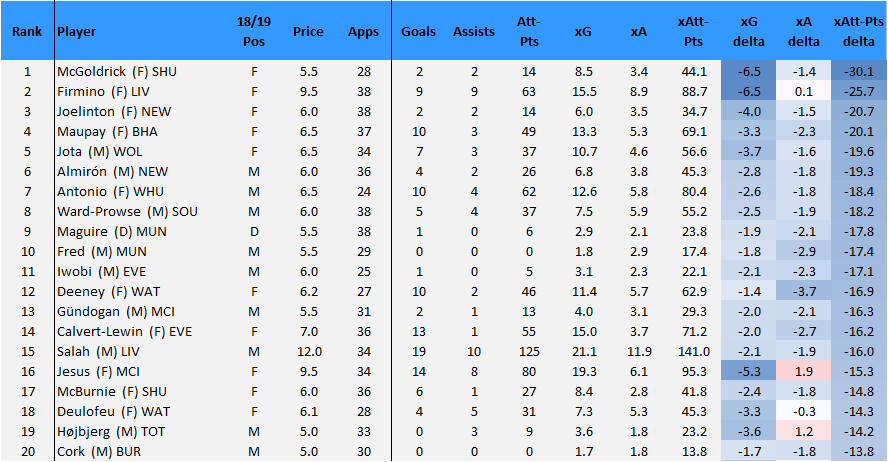Select the Assists column header
Screen dimensions: 888x462
473,32
